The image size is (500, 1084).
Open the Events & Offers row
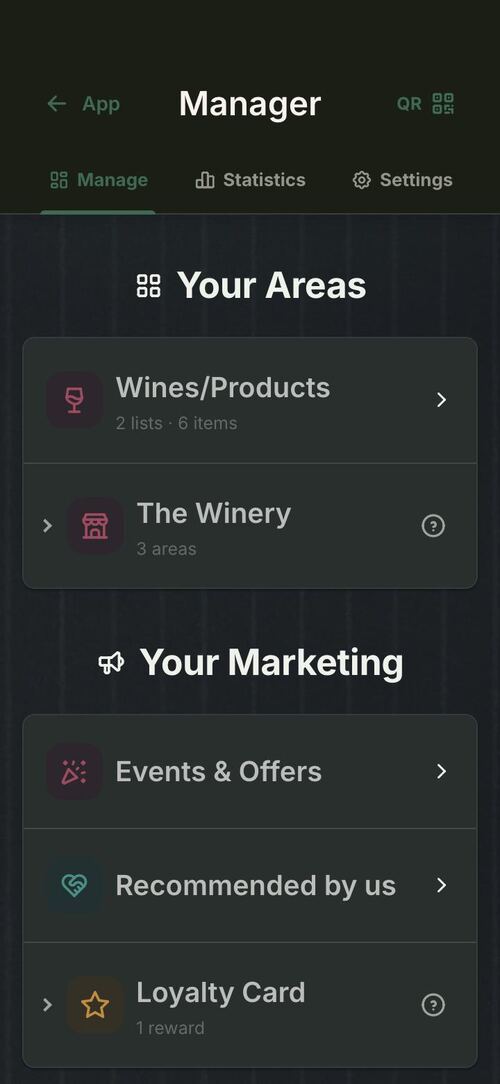(x=250, y=772)
